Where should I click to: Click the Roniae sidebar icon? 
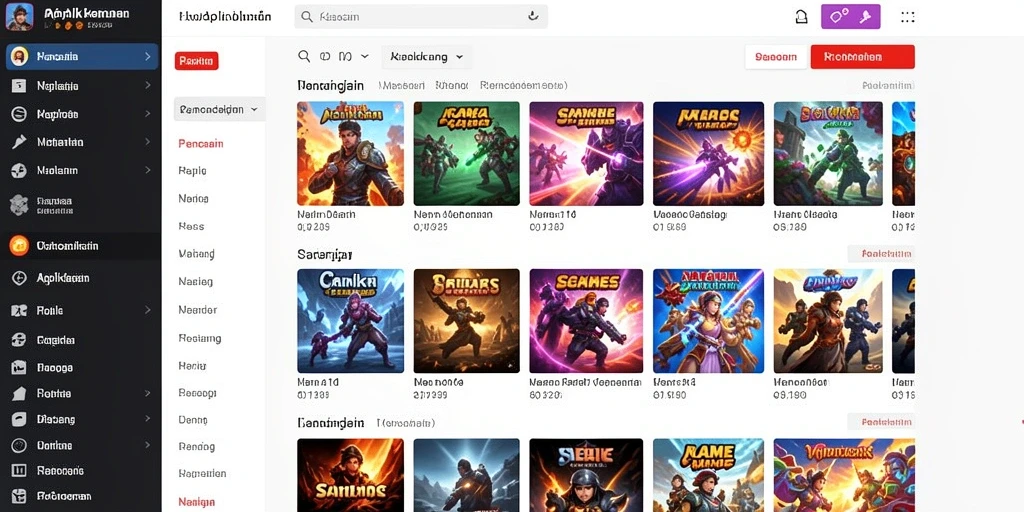tap(19, 394)
